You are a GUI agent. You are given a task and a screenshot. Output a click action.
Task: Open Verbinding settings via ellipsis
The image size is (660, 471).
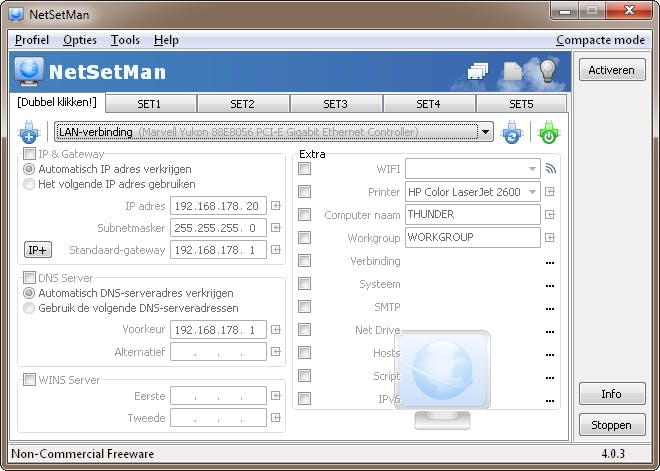pyautogui.click(x=550, y=263)
